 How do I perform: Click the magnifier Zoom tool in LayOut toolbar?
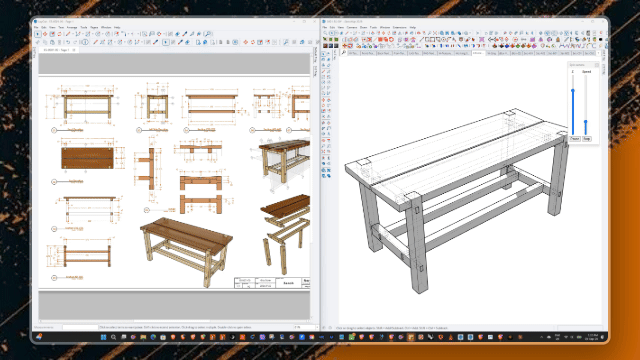point(208,34)
